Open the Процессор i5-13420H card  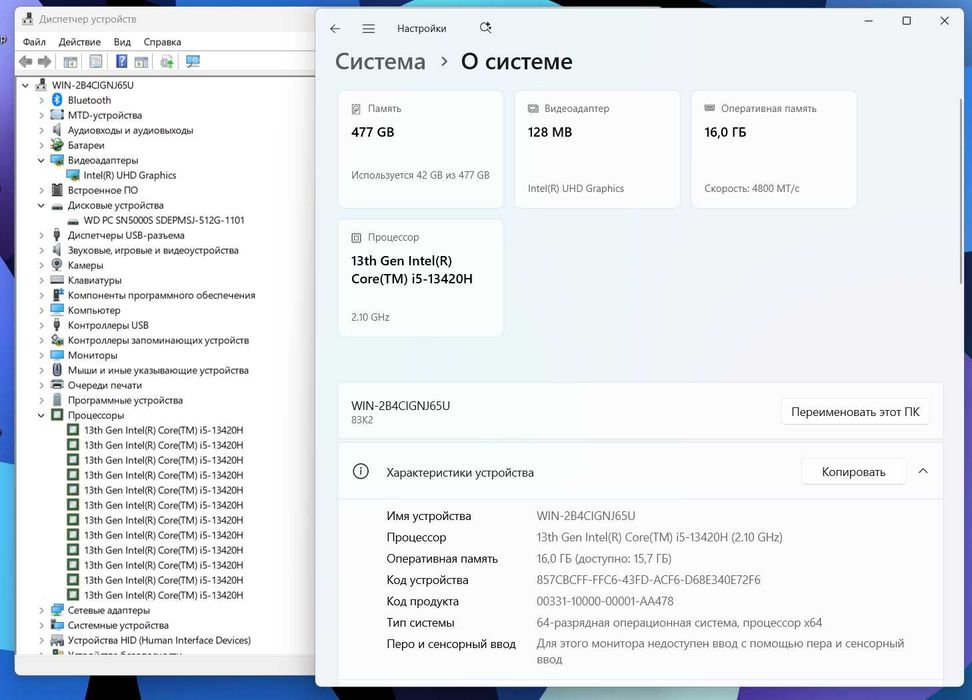coord(420,278)
